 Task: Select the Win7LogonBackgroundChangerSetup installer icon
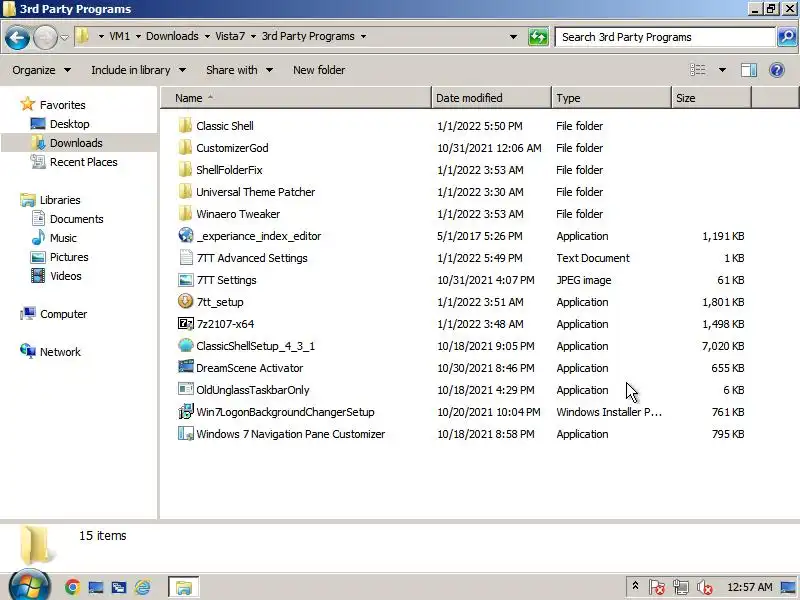tap(186, 411)
